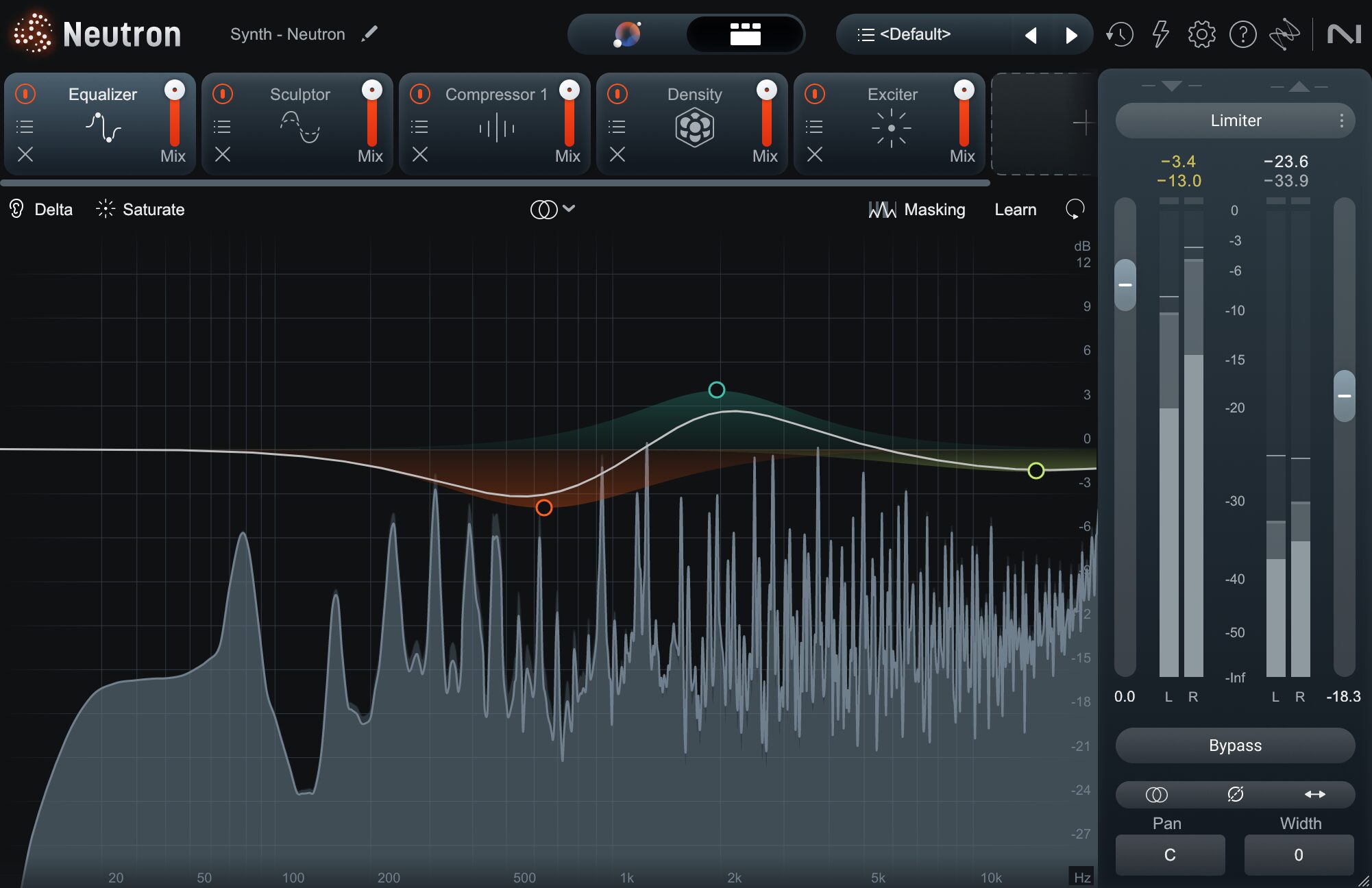1372x888 pixels.
Task: Switch to the Assistant view
Action: pos(627,34)
